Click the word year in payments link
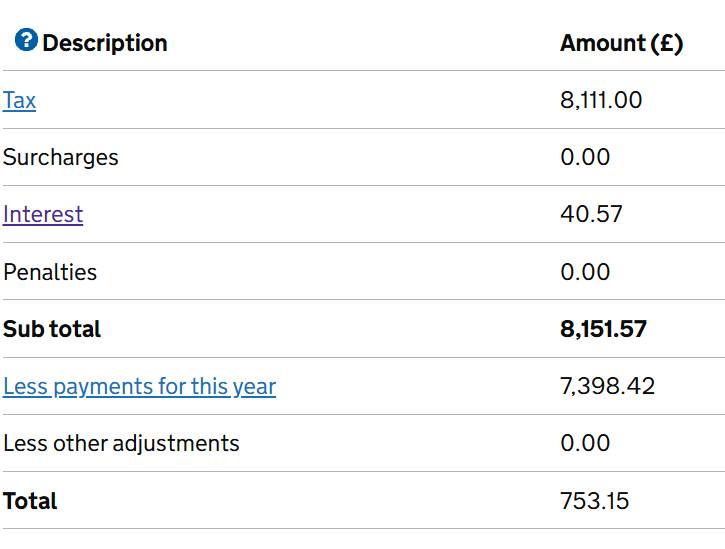Screen dimensions: 725x549 click(x=254, y=388)
